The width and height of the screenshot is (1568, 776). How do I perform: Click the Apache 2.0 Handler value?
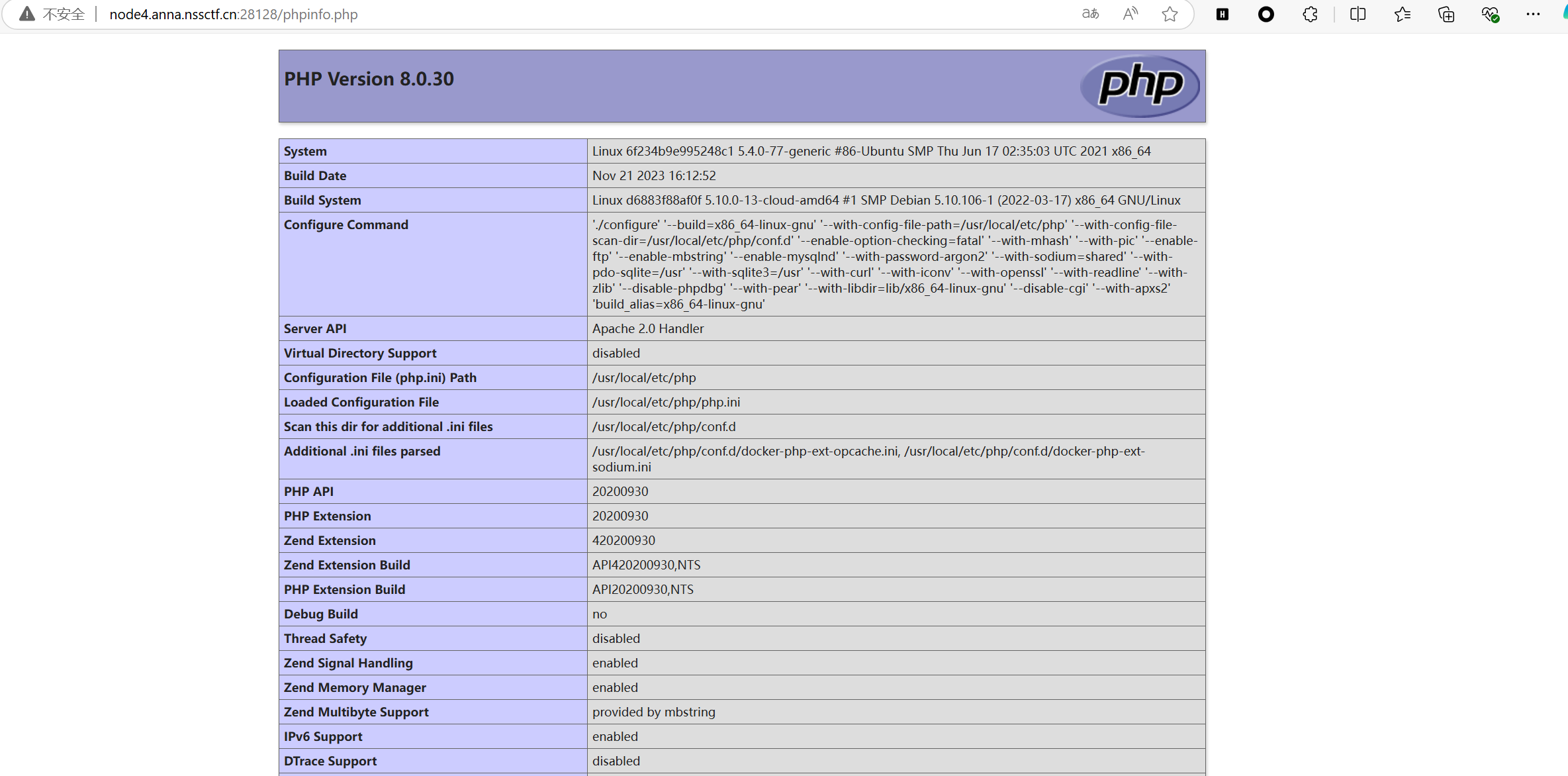pos(648,328)
